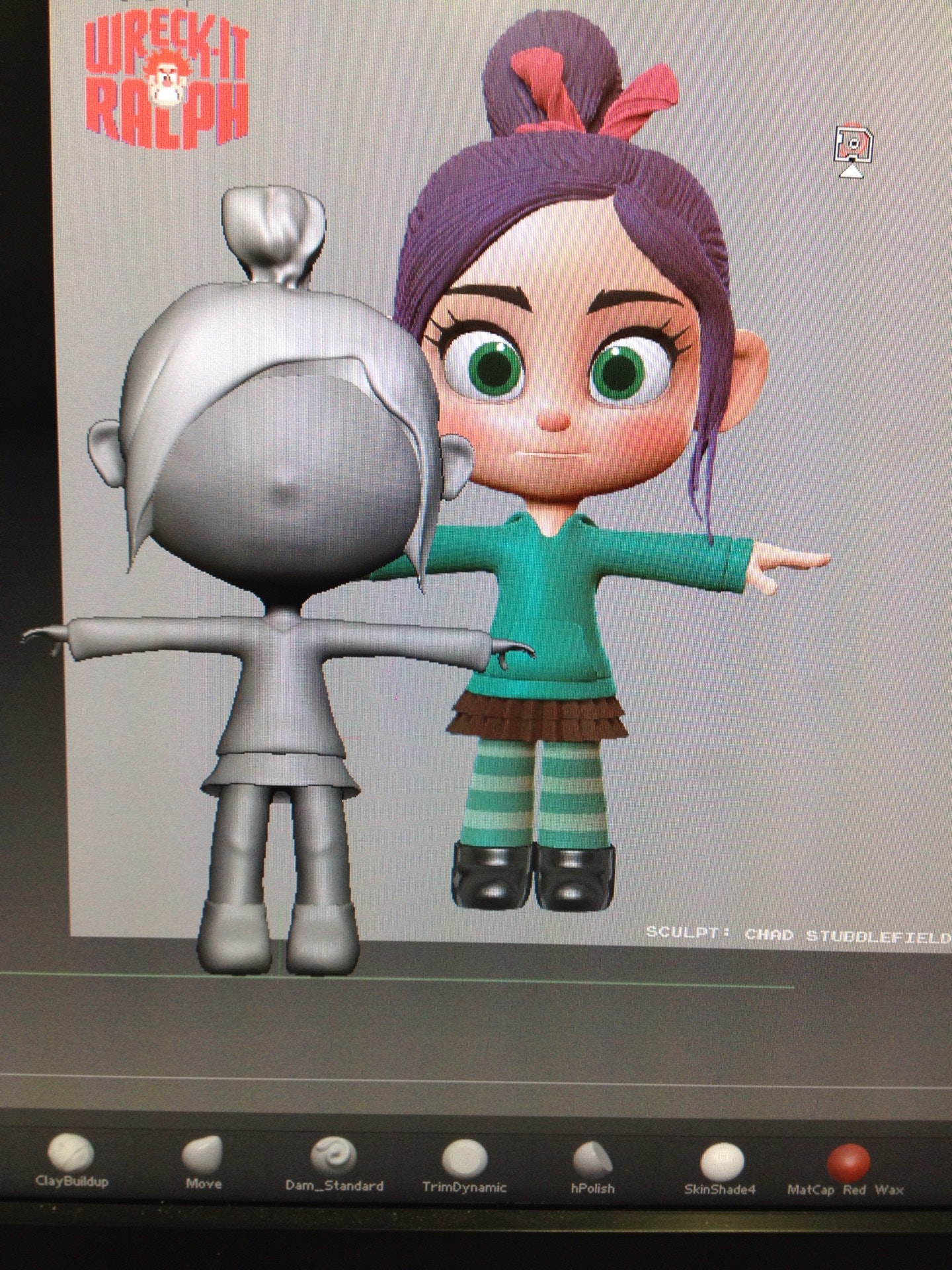952x1270 pixels.
Task: Choose the Dam_Standard brush
Action: pyautogui.click(x=334, y=1165)
